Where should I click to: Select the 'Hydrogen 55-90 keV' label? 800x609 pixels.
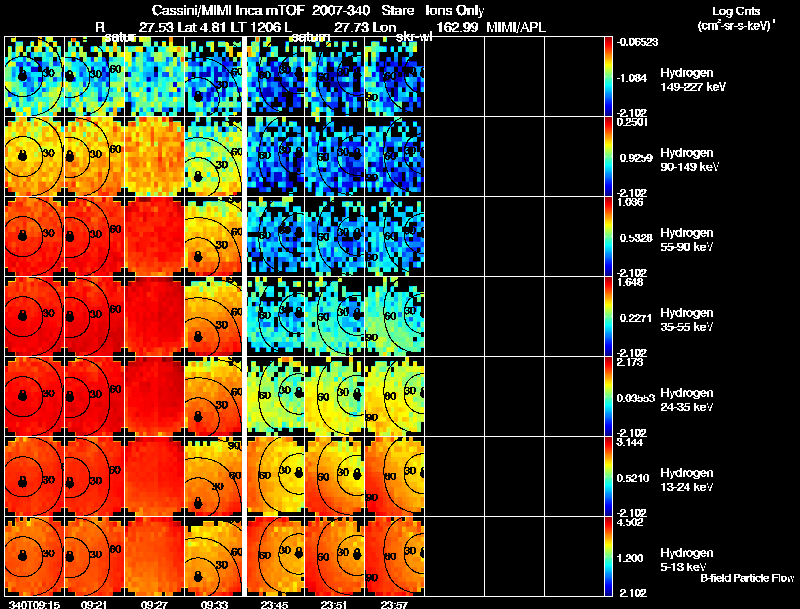coord(687,240)
